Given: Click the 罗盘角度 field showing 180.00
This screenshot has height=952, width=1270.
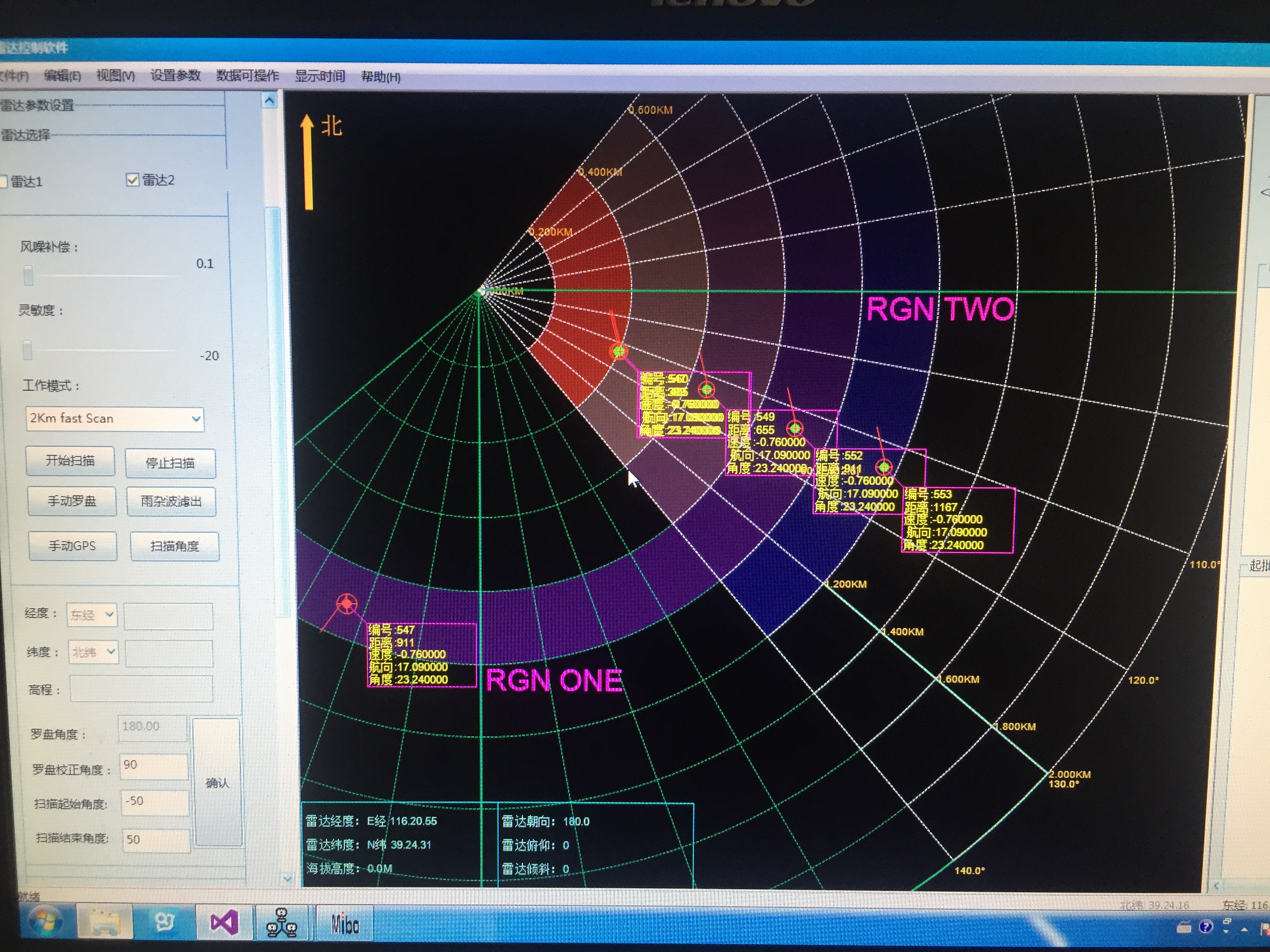Looking at the screenshot, I should pyautogui.click(x=153, y=728).
